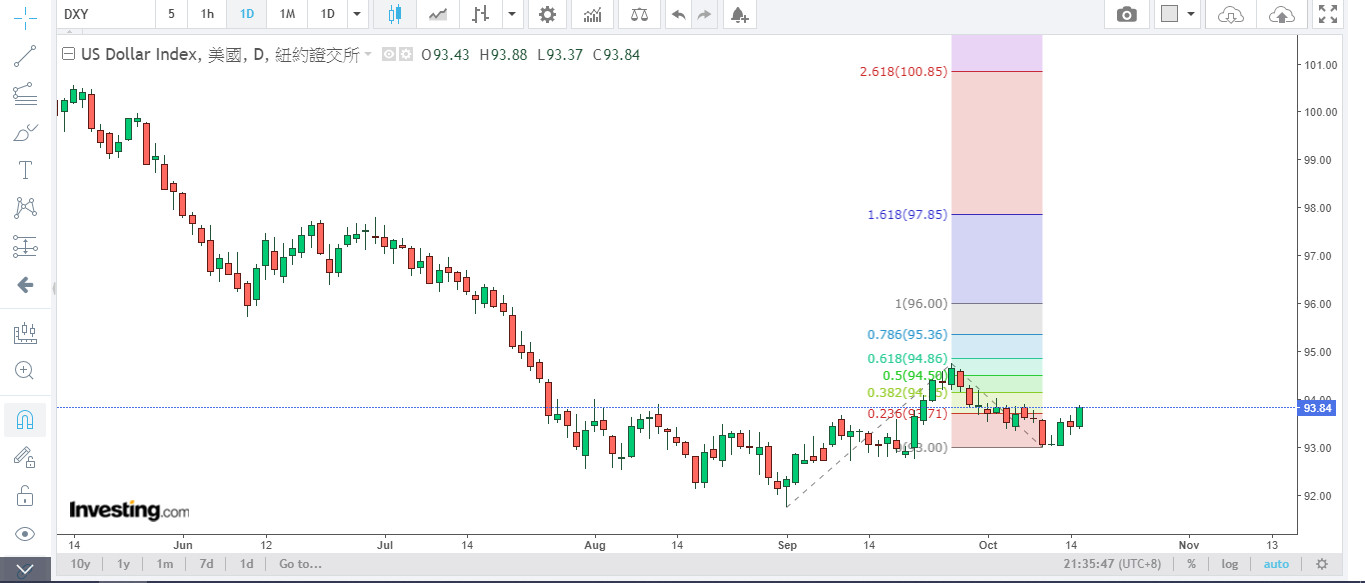This screenshot has width=1365, height=583.
Task: Toggle auto scale on price axis
Action: [x=1276, y=564]
